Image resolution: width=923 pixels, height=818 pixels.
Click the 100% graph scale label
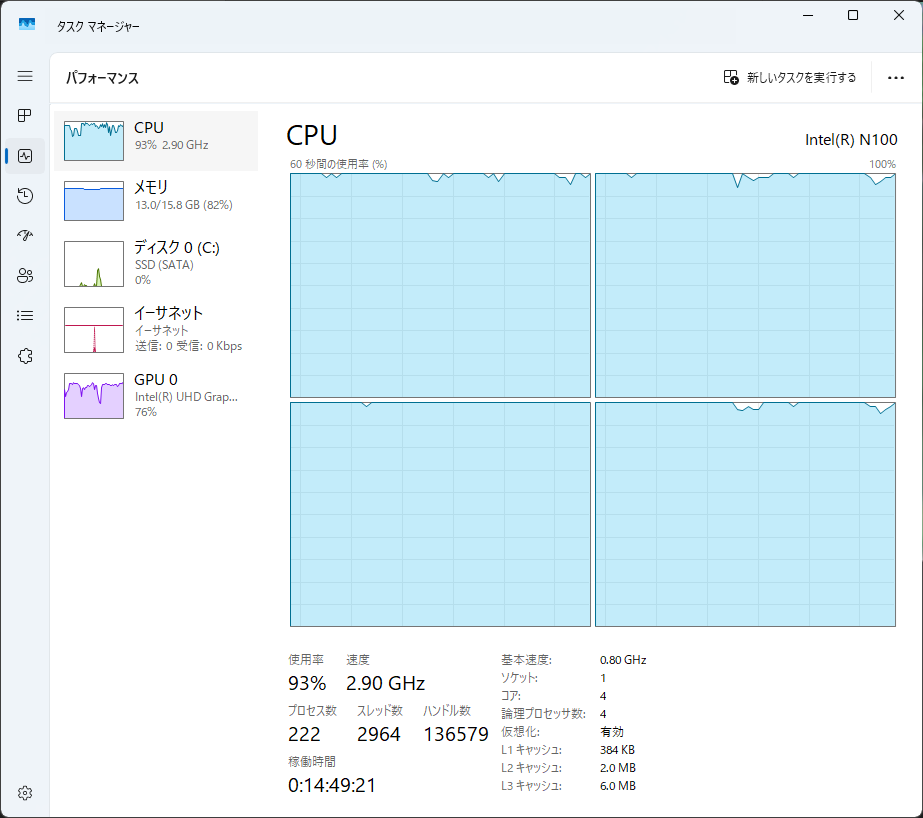(x=882, y=164)
